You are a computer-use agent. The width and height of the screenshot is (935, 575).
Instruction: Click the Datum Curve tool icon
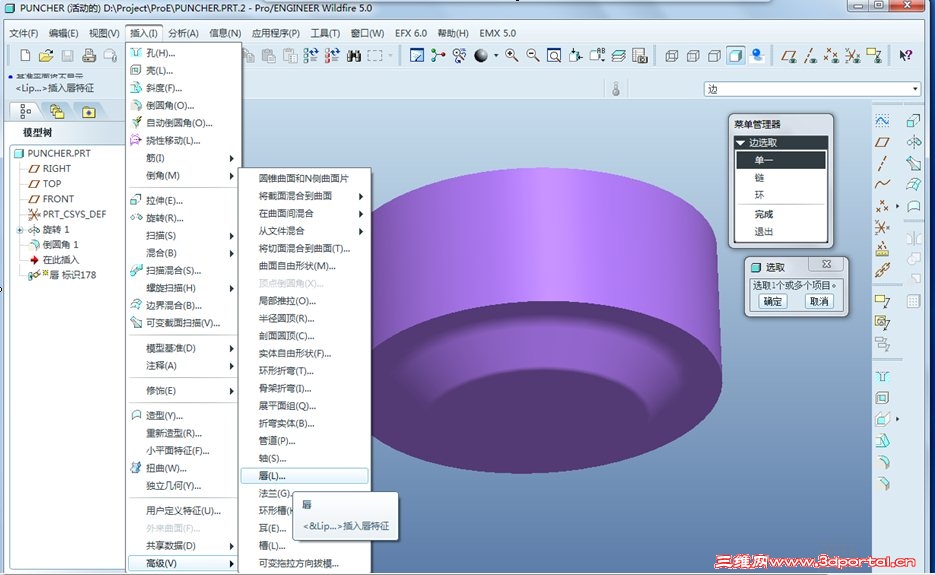point(882,184)
